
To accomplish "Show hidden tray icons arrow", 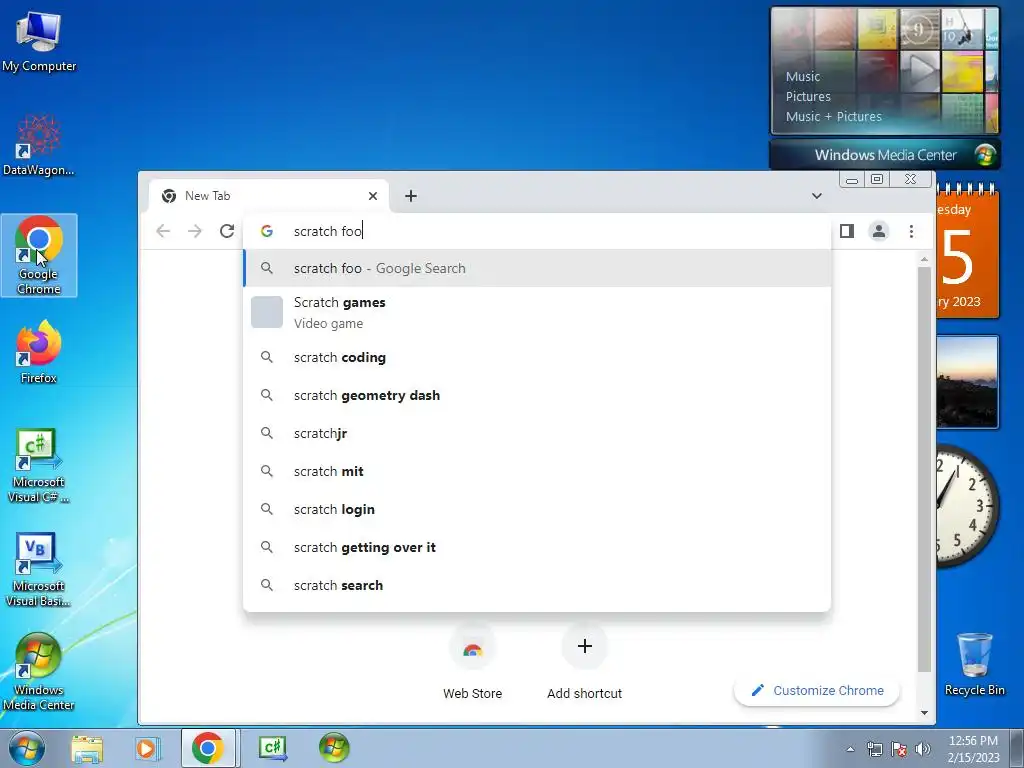I will [x=850, y=749].
